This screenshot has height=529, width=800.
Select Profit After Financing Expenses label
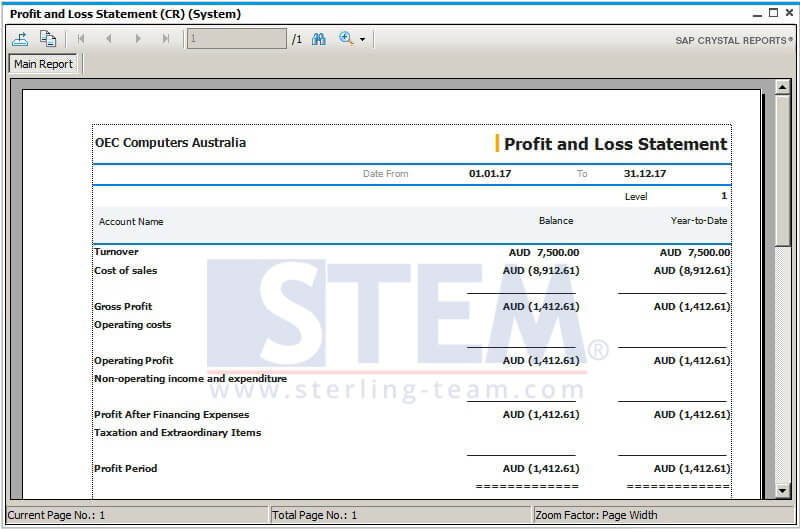pyautogui.click(x=171, y=415)
